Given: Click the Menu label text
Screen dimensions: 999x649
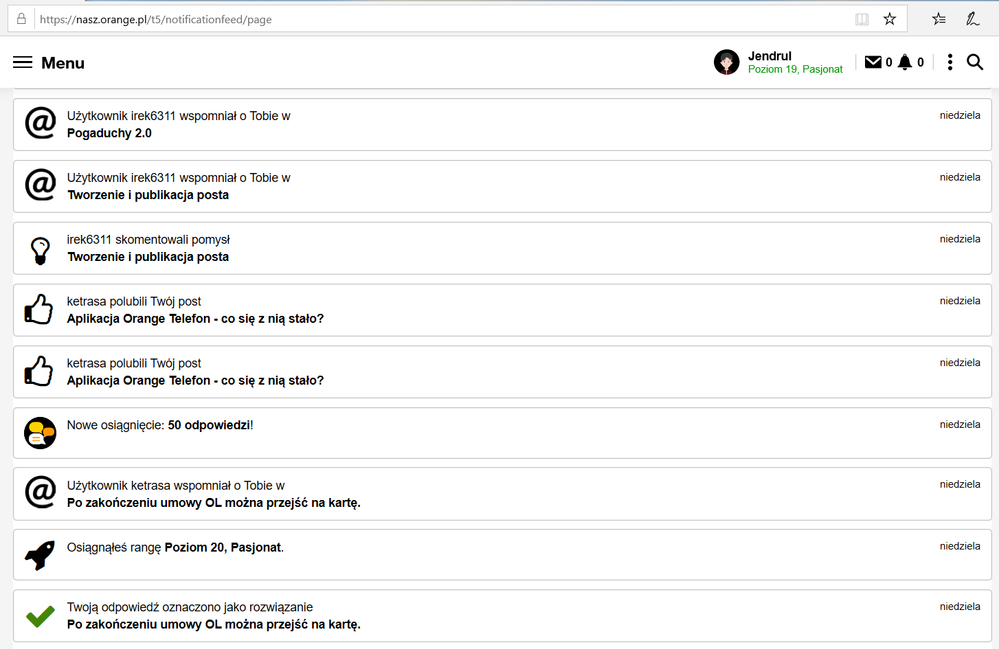Looking at the screenshot, I should [63, 63].
